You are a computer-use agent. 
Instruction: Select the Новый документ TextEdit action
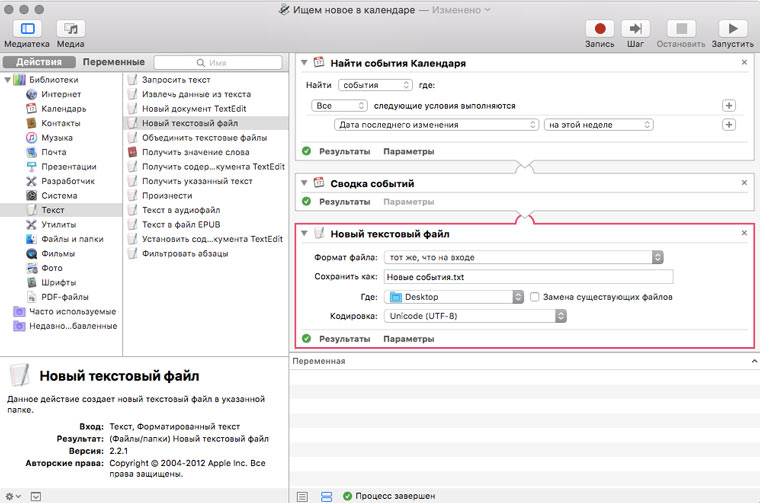tap(194, 109)
